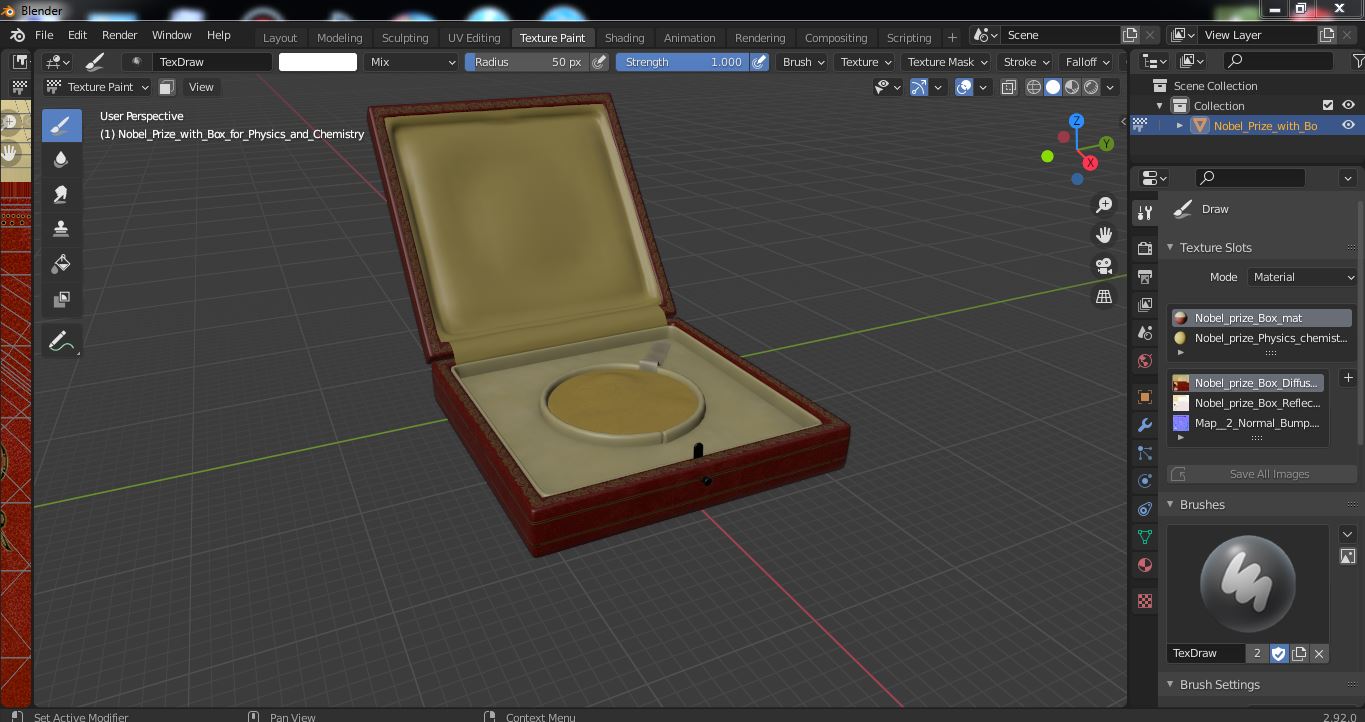Open Scene properties tab
This screenshot has height=722, width=1365.
tap(1145, 332)
